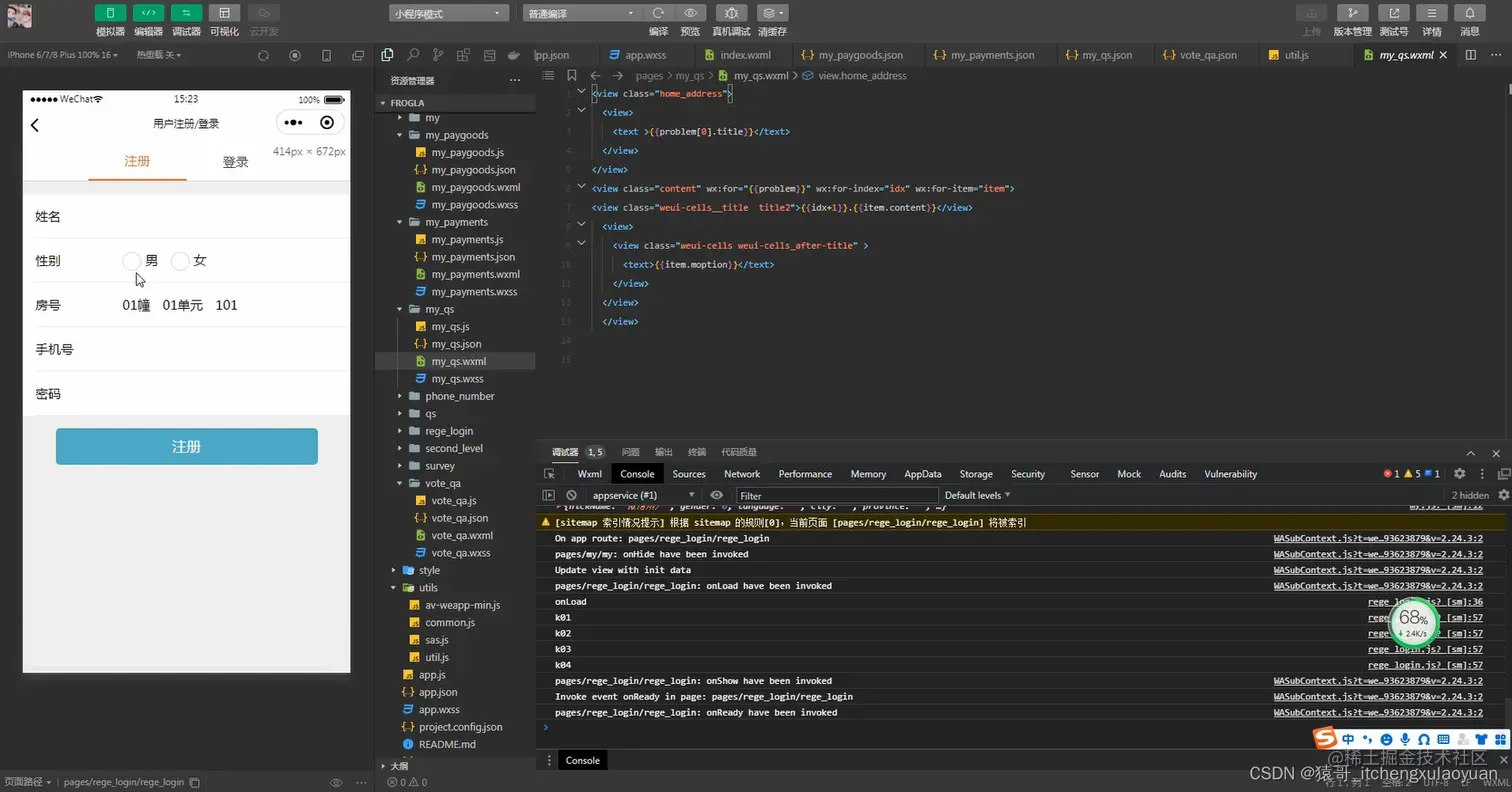Screen dimensions: 1512x792
Task: Select the 女 radio button
Action: (x=180, y=261)
